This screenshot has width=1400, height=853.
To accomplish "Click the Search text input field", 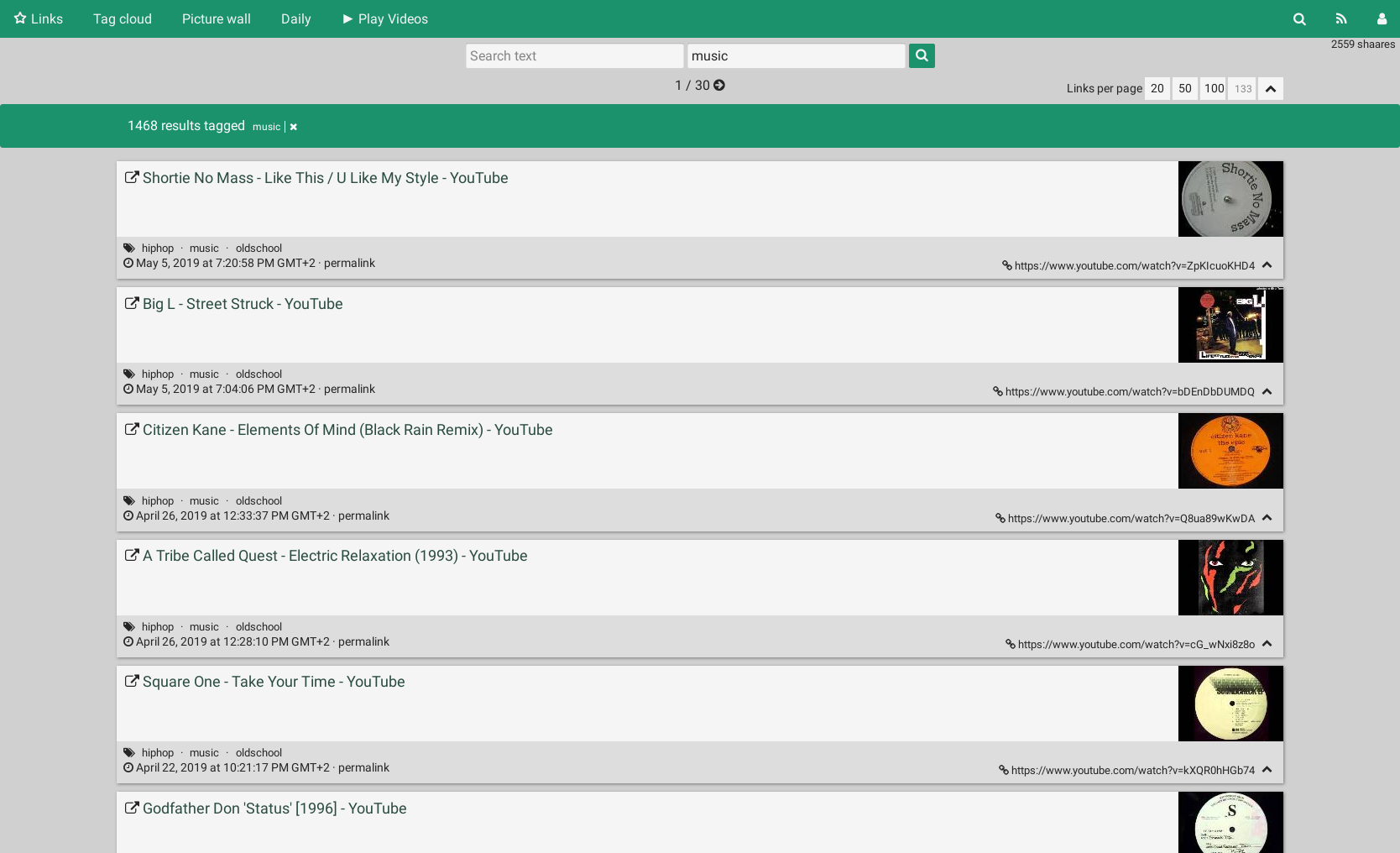I will click(574, 56).
